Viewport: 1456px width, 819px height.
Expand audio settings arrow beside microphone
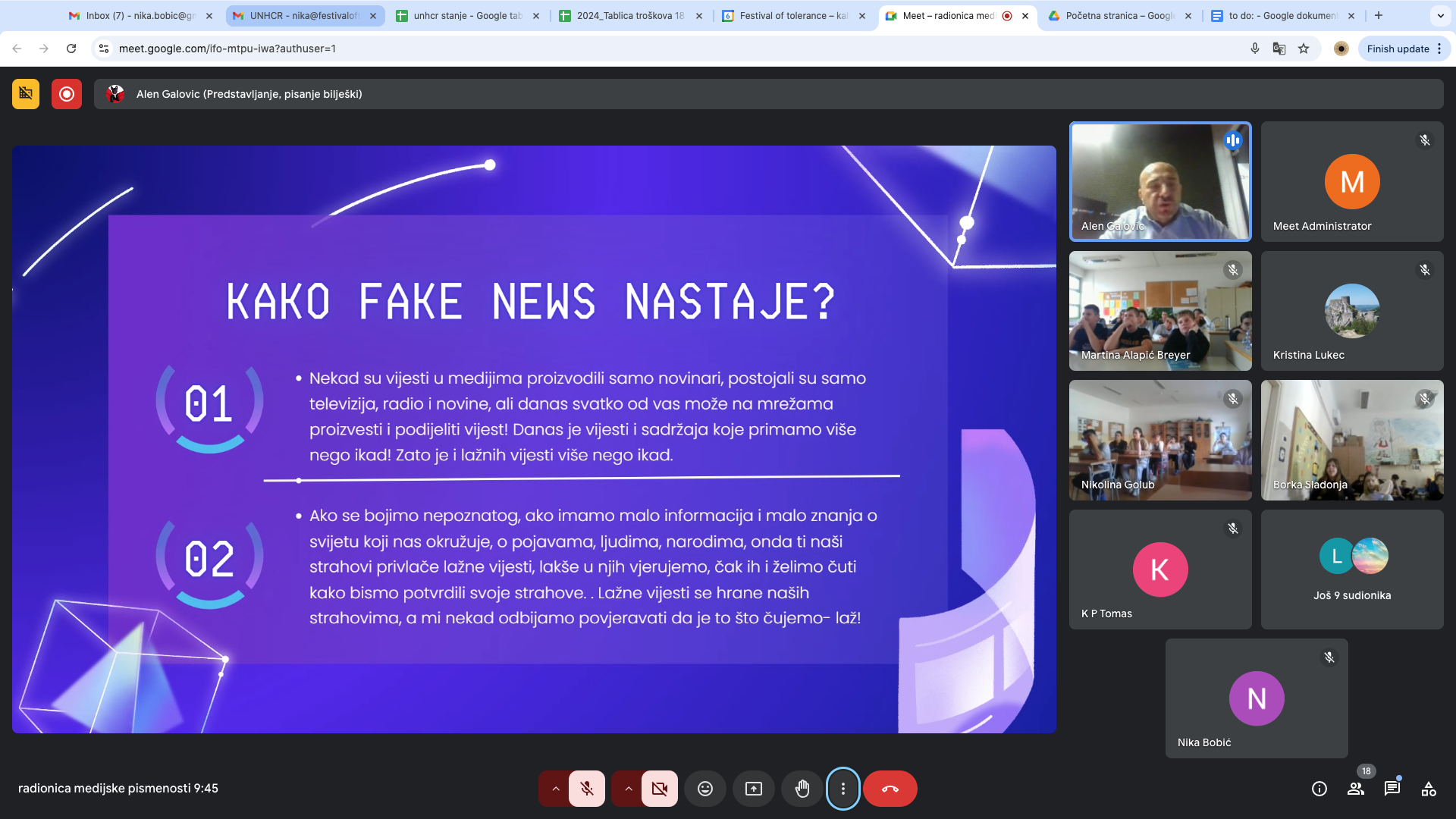555,789
